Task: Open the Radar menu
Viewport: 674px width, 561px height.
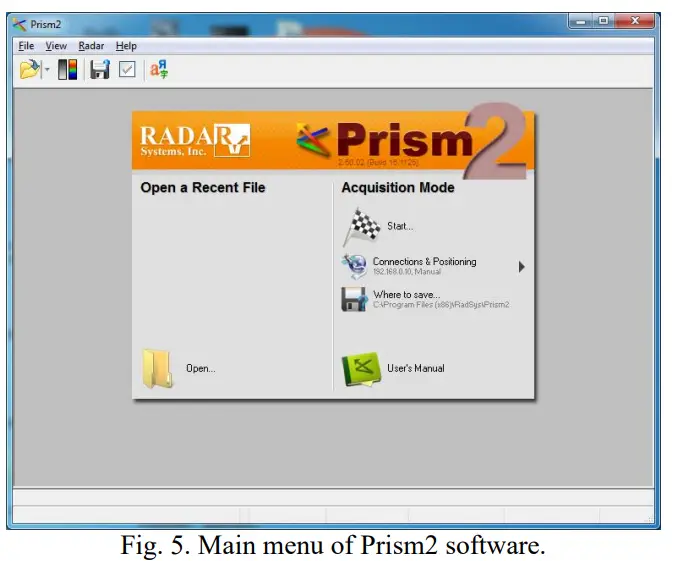Action: pos(91,46)
